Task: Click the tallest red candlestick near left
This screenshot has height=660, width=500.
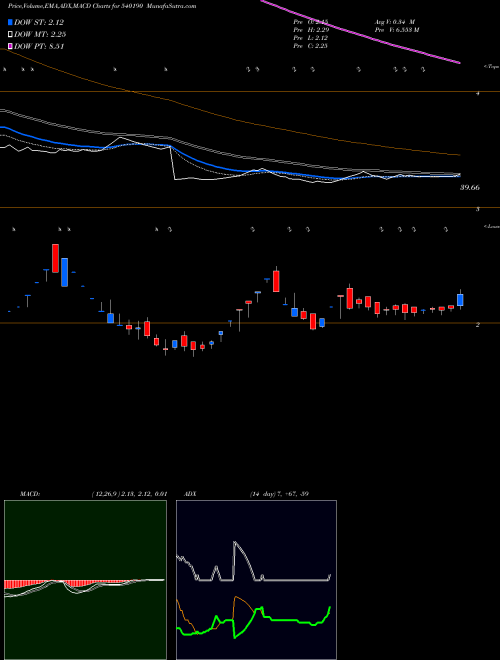Action: [55, 258]
